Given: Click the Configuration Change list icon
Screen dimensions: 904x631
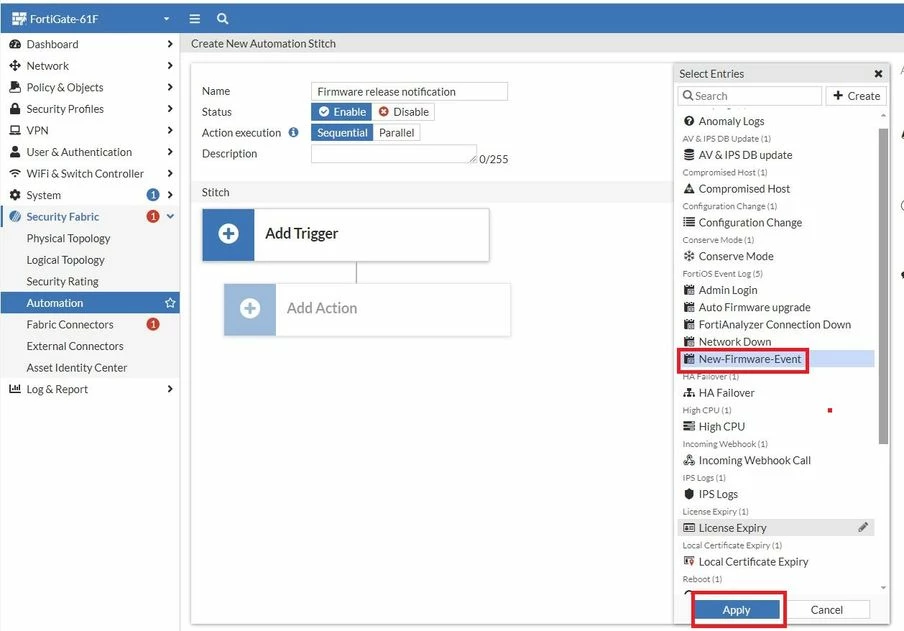Looking at the screenshot, I should (689, 222).
